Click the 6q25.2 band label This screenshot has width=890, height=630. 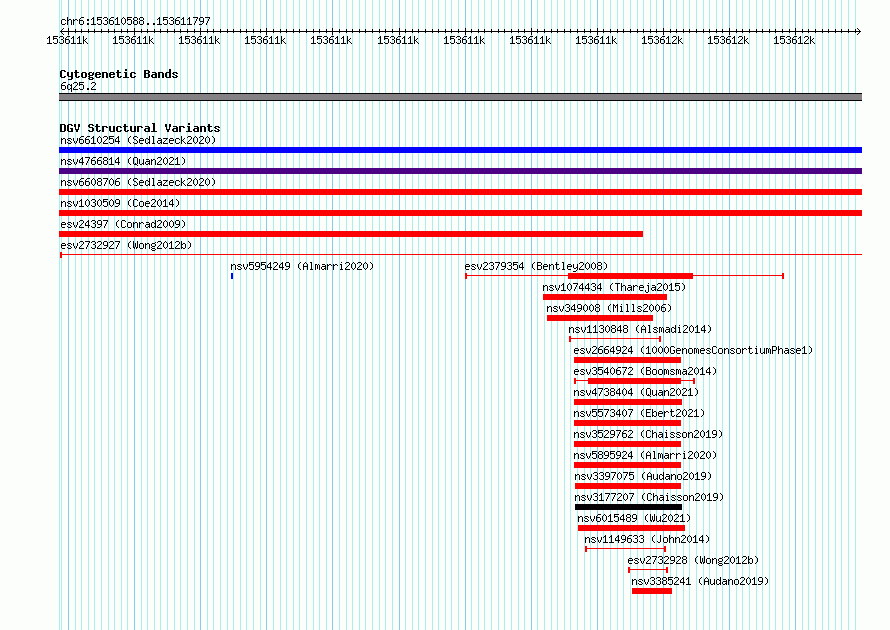pos(78,86)
